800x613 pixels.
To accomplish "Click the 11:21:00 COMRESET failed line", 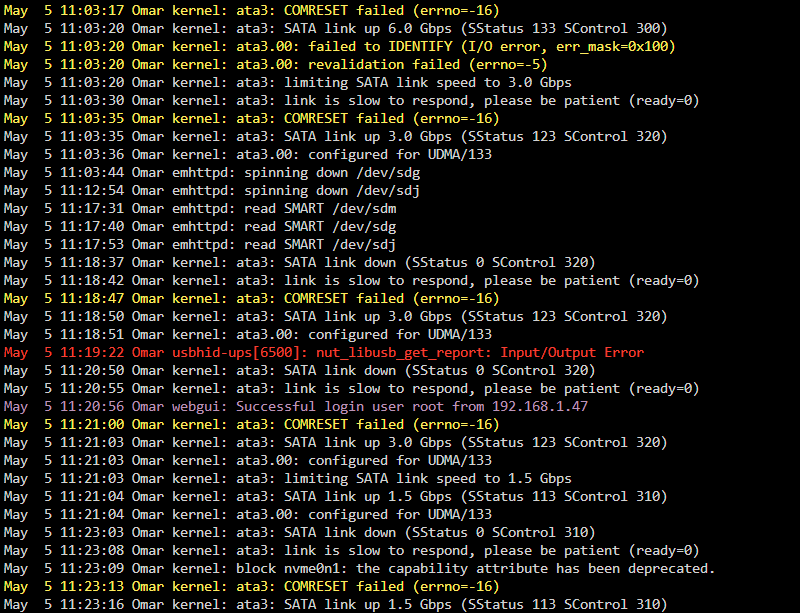I will (252, 425).
